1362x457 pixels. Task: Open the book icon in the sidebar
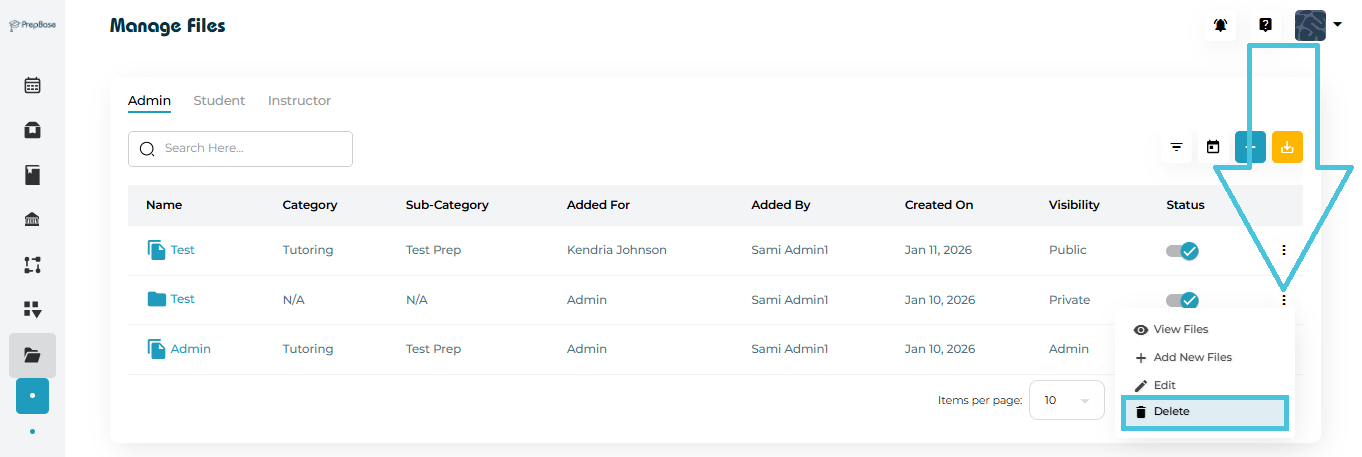(x=32, y=176)
